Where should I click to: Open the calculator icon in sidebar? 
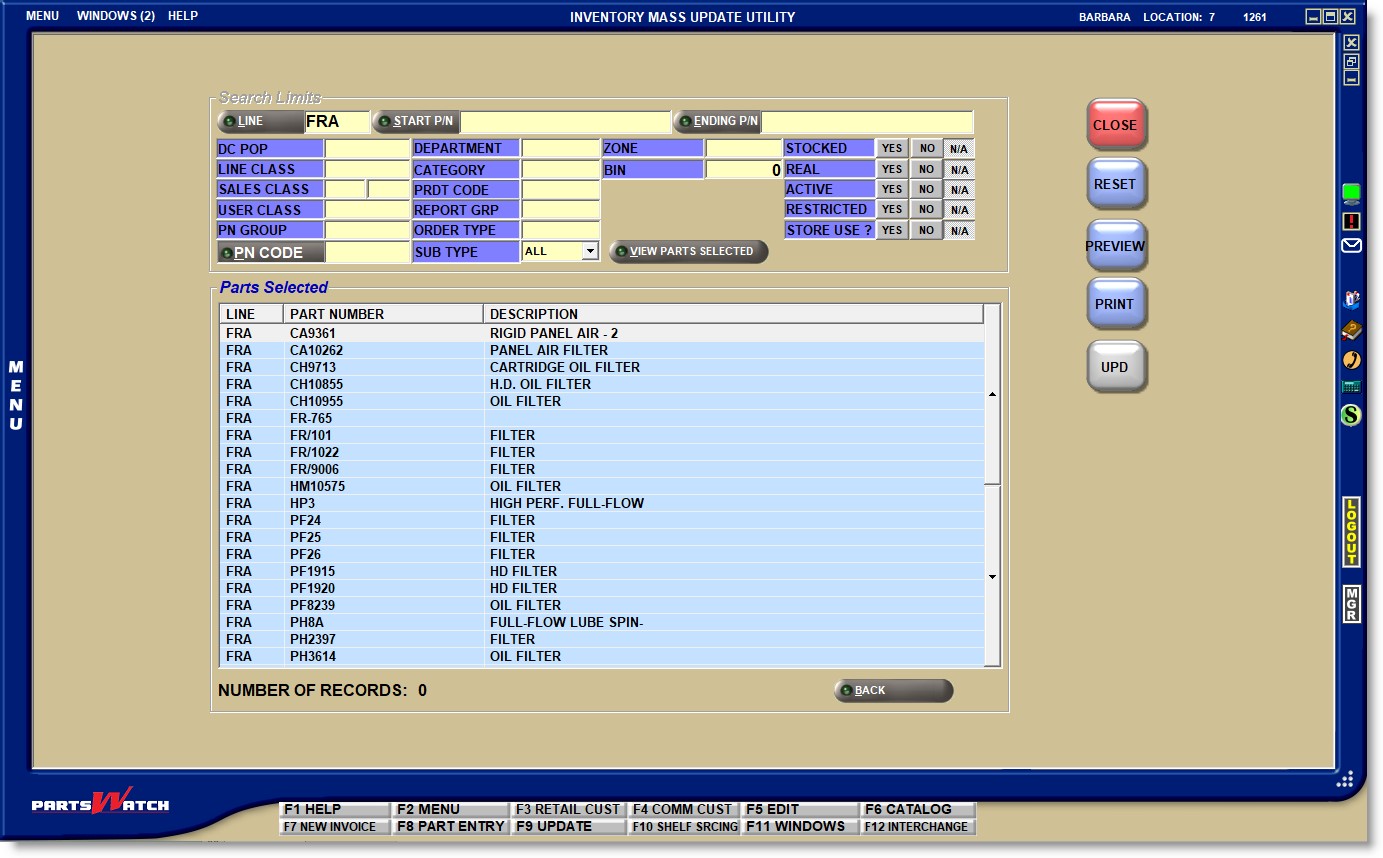point(1351,387)
